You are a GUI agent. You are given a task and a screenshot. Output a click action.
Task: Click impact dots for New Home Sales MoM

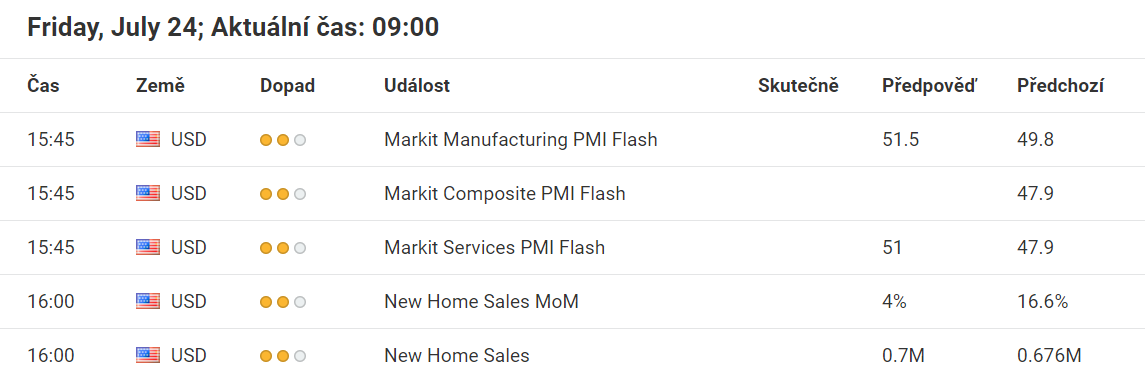coord(283,303)
